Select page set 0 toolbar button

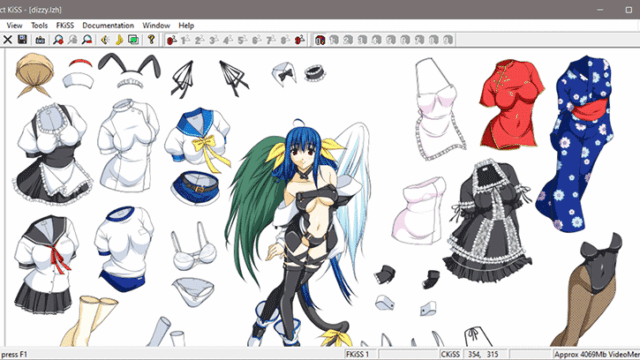pyautogui.click(x=171, y=40)
